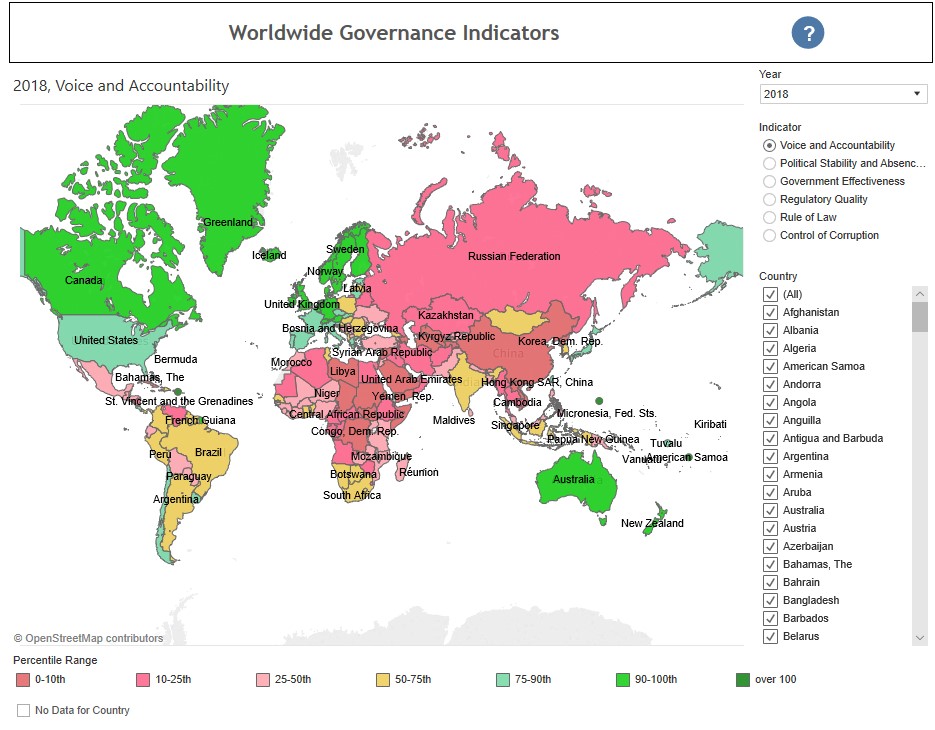This screenshot has height=730, width=935.
Task: Click the 0-10th percentile legend swatch
Action: tap(23, 679)
